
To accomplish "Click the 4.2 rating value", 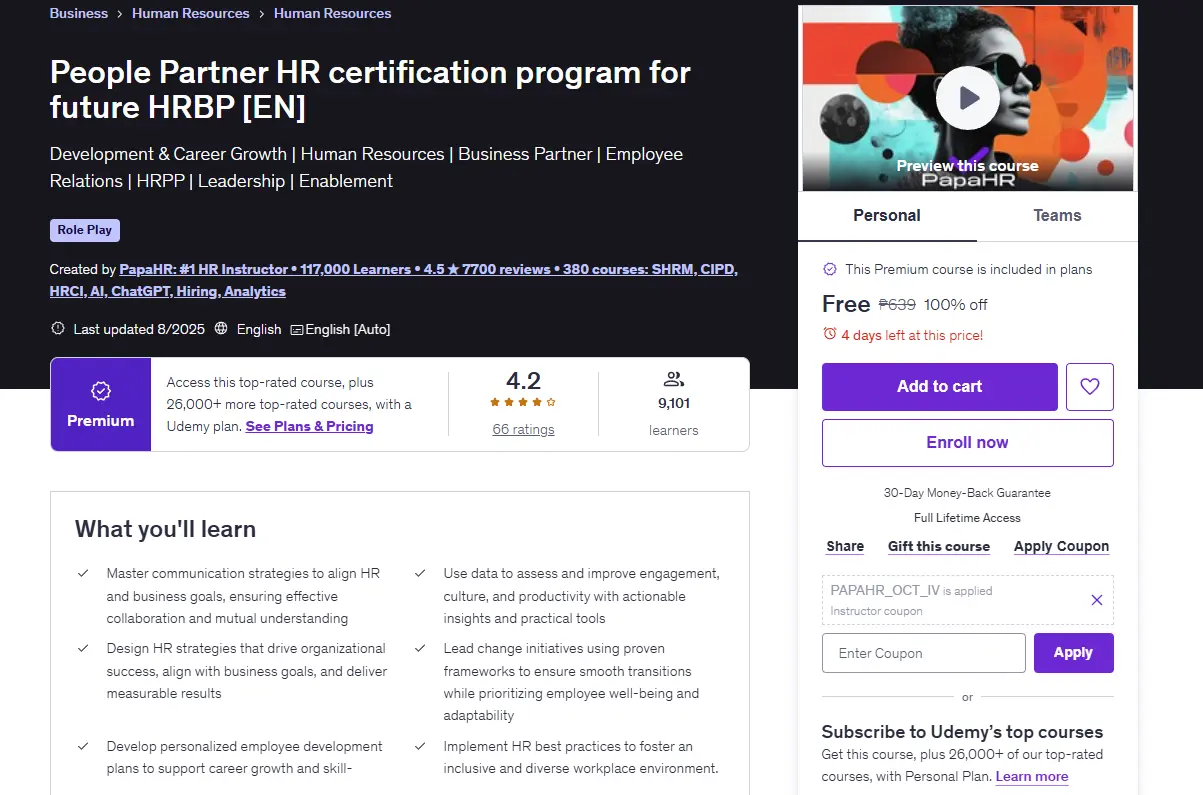I will coord(523,380).
